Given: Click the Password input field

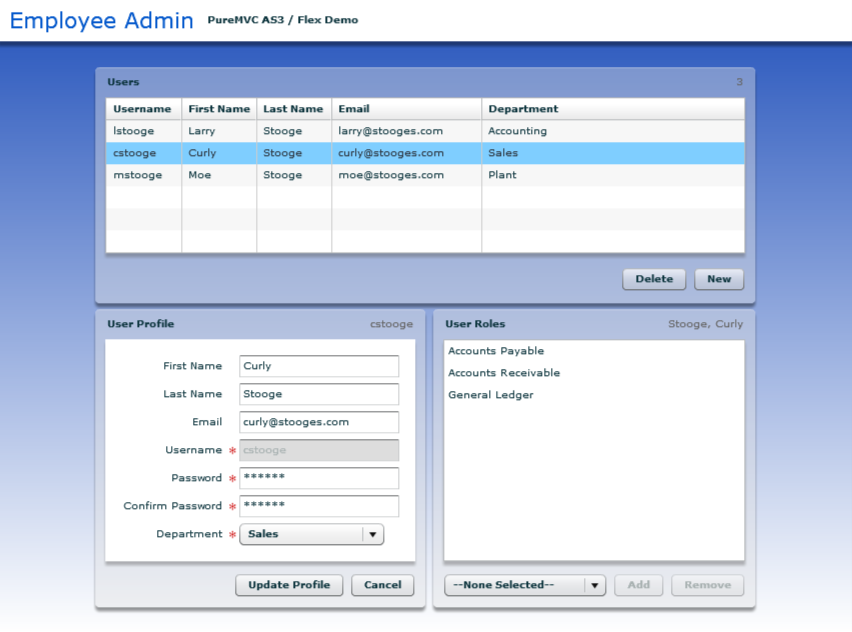Looking at the screenshot, I should coord(319,478).
